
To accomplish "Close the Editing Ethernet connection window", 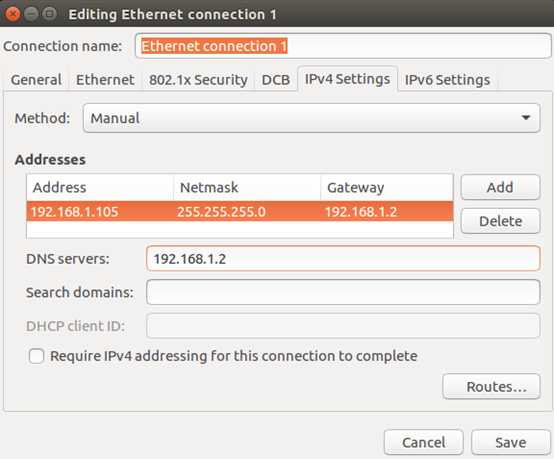I will 13,14.
